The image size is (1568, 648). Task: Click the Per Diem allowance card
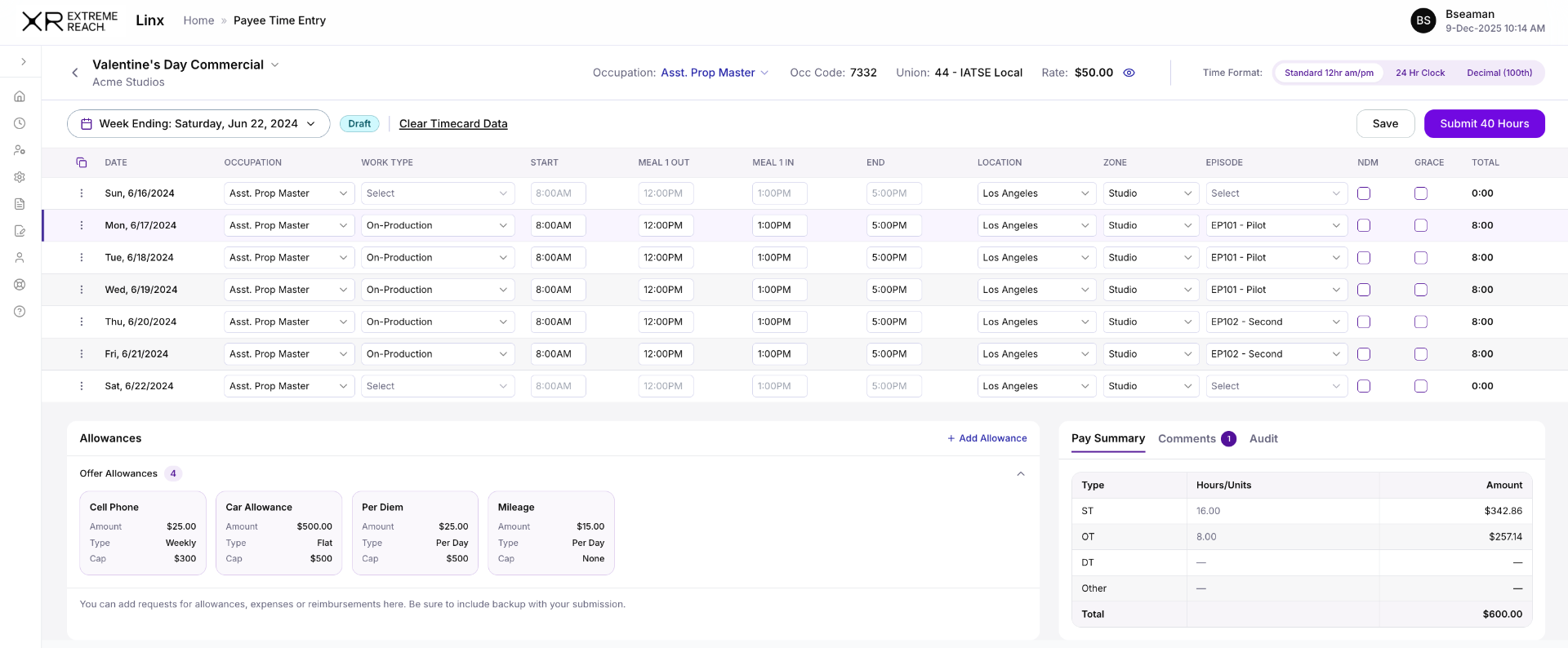click(x=415, y=533)
